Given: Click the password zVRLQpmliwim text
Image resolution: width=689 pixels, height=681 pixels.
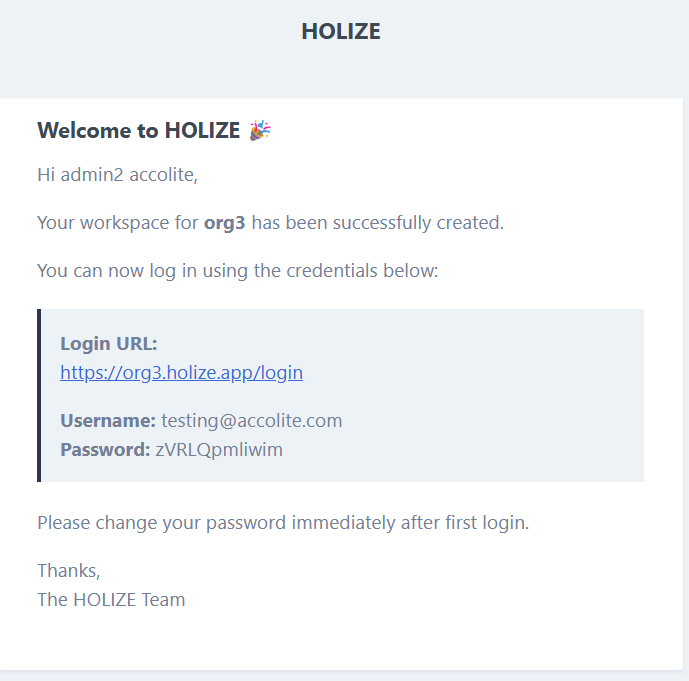Looking at the screenshot, I should pyautogui.click(x=219, y=450).
